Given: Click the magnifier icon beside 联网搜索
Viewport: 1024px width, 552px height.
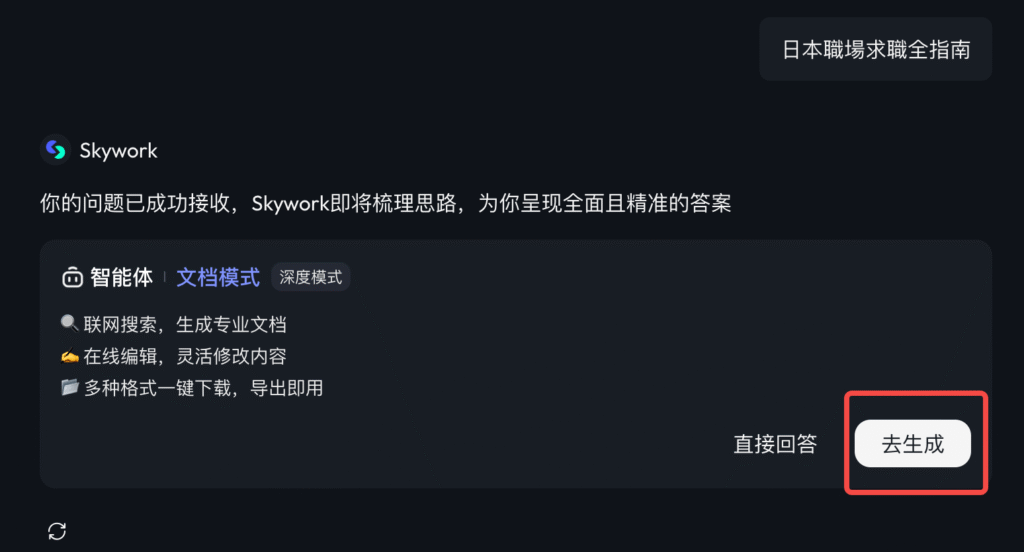Looking at the screenshot, I should [x=69, y=324].
